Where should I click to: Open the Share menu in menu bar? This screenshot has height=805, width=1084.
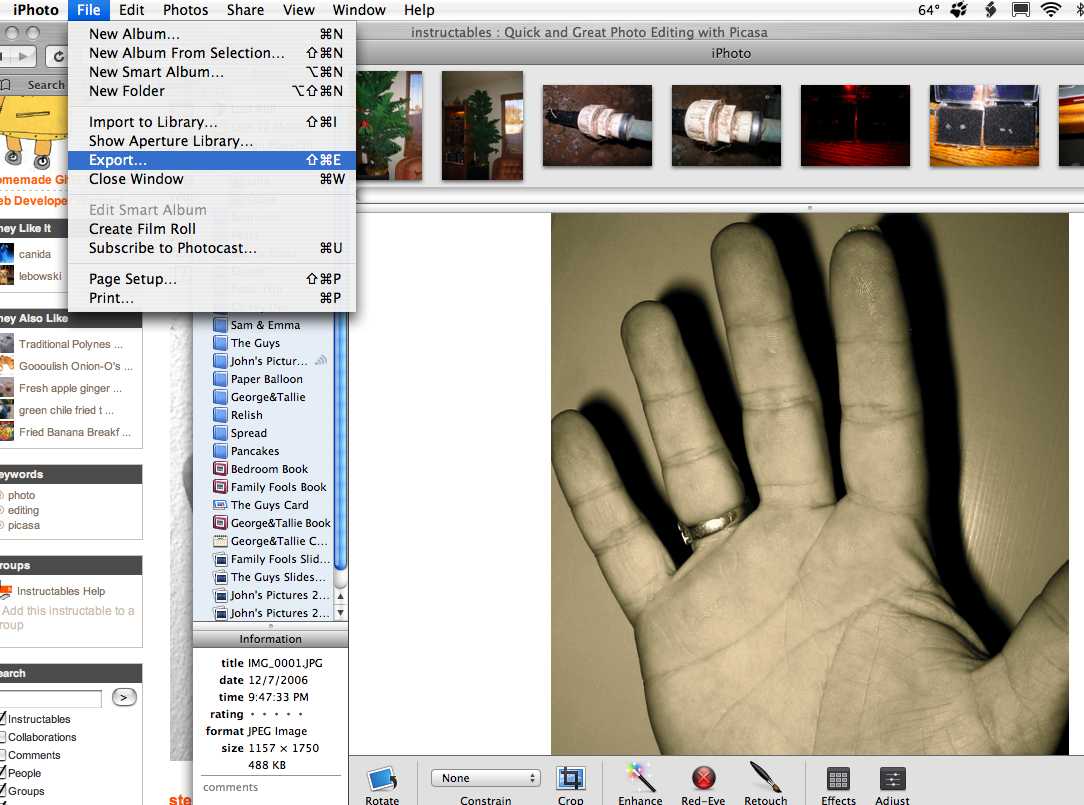click(245, 10)
